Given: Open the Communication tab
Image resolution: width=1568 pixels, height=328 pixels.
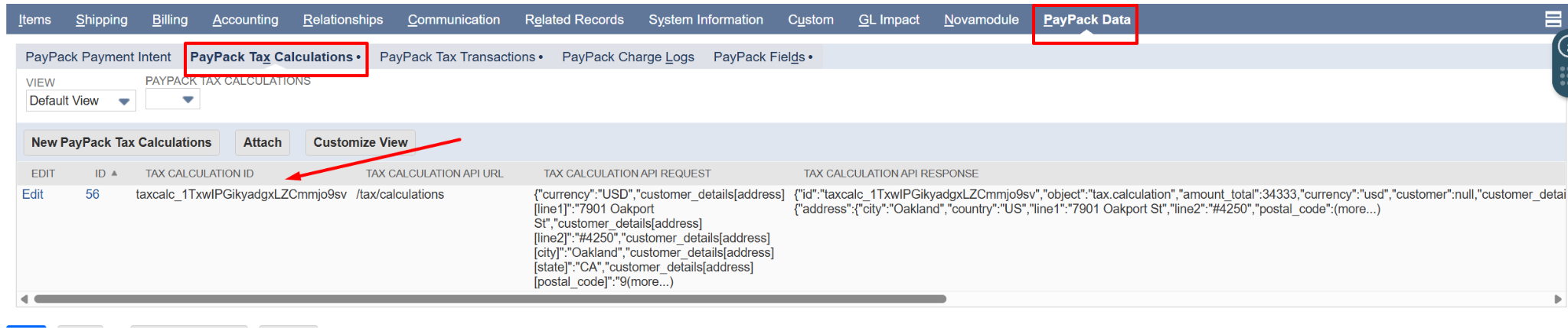Looking at the screenshot, I should pyautogui.click(x=454, y=20).
